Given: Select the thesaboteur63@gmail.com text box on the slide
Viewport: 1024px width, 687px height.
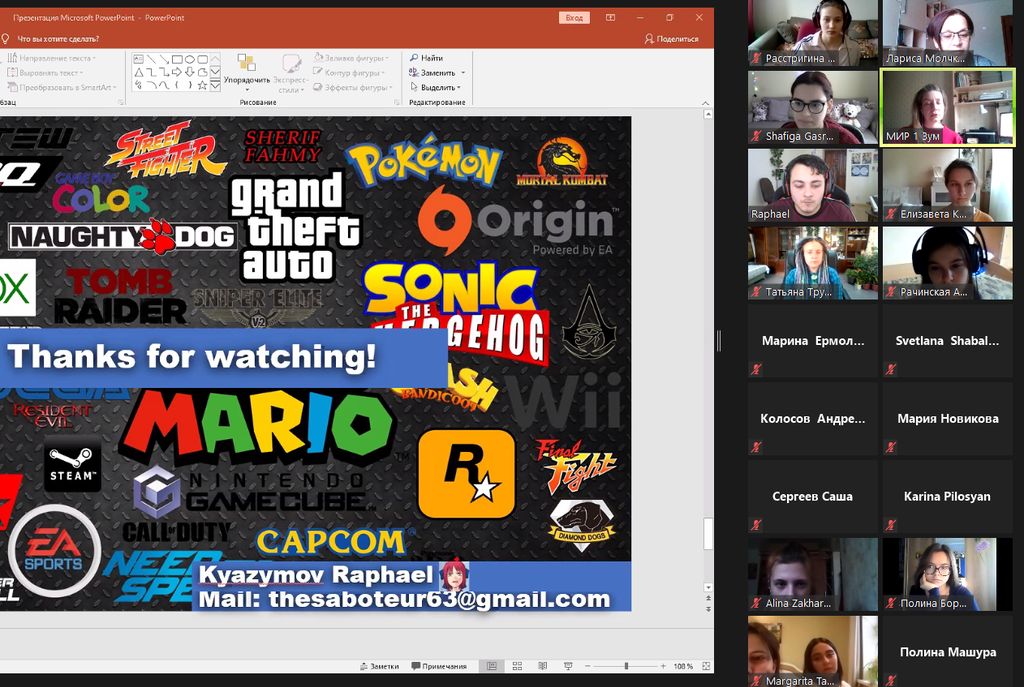Looking at the screenshot, I should (411, 586).
